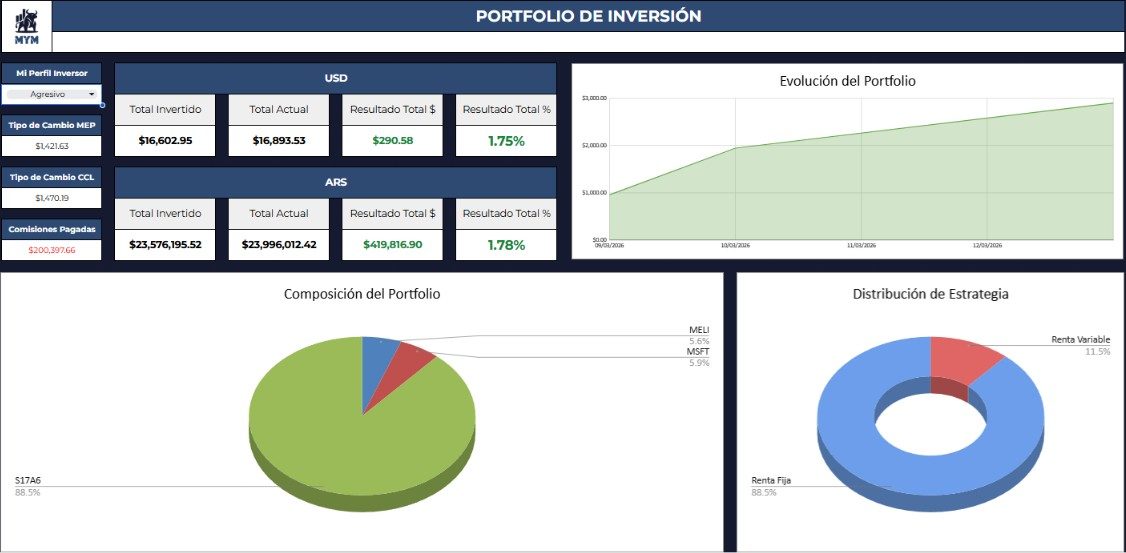Viewport: 1126px width, 553px height.
Task: Click the Composición del Portfolio title
Action: click(x=362, y=294)
